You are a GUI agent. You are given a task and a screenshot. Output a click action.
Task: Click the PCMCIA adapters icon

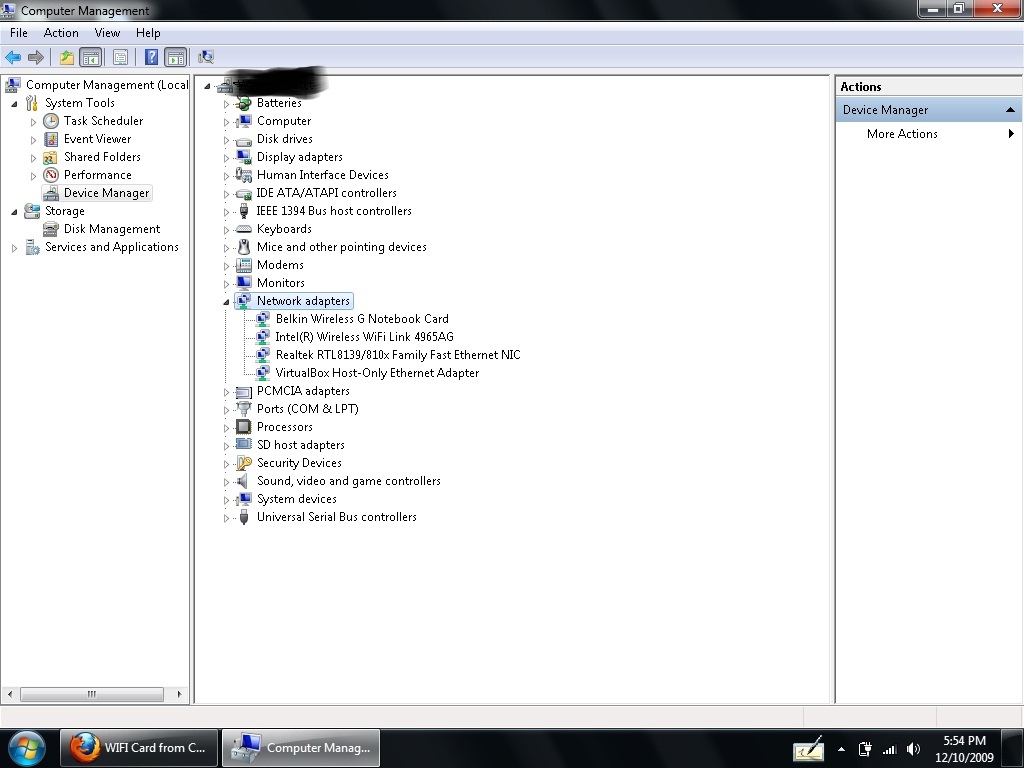coord(243,392)
